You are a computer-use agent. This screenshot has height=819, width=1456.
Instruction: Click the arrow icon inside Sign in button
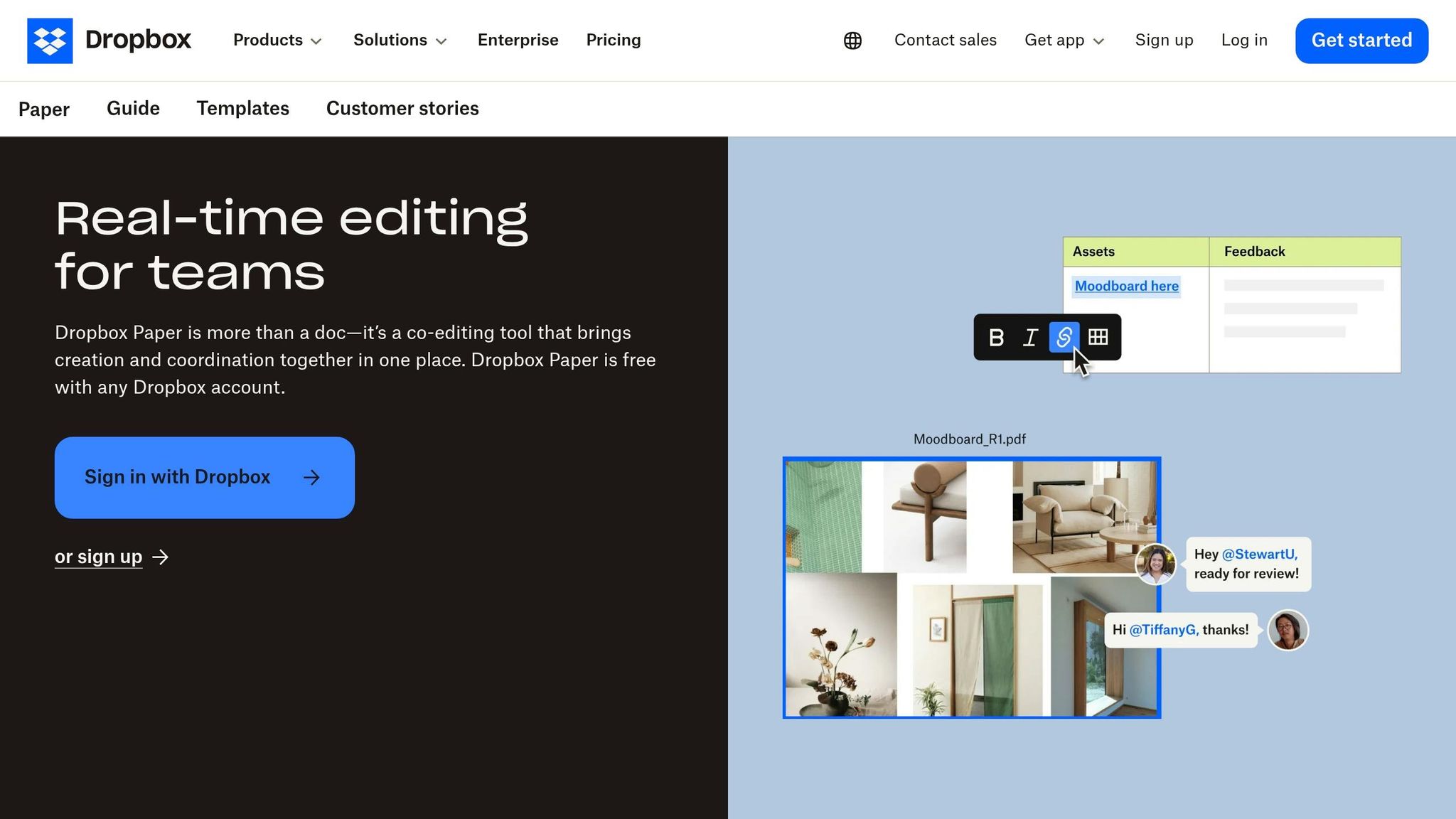311,477
